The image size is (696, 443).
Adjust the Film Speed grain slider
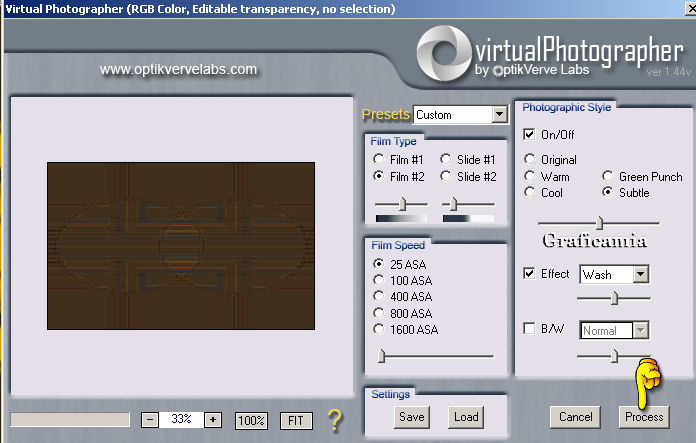pos(382,356)
